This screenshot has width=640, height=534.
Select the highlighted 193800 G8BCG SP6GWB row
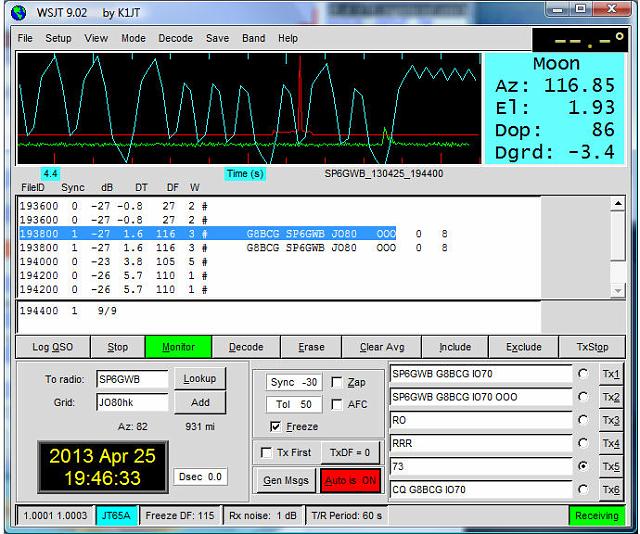pyautogui.click(x=208, y=234)
